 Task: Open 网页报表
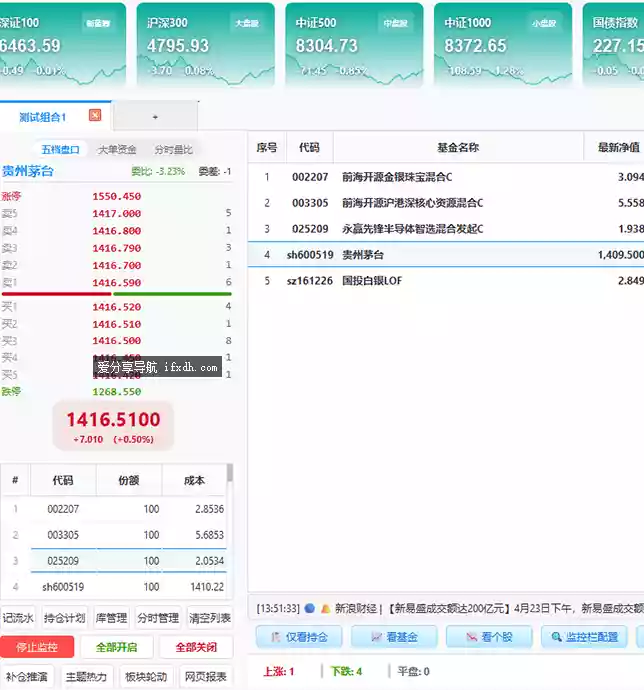206,676
